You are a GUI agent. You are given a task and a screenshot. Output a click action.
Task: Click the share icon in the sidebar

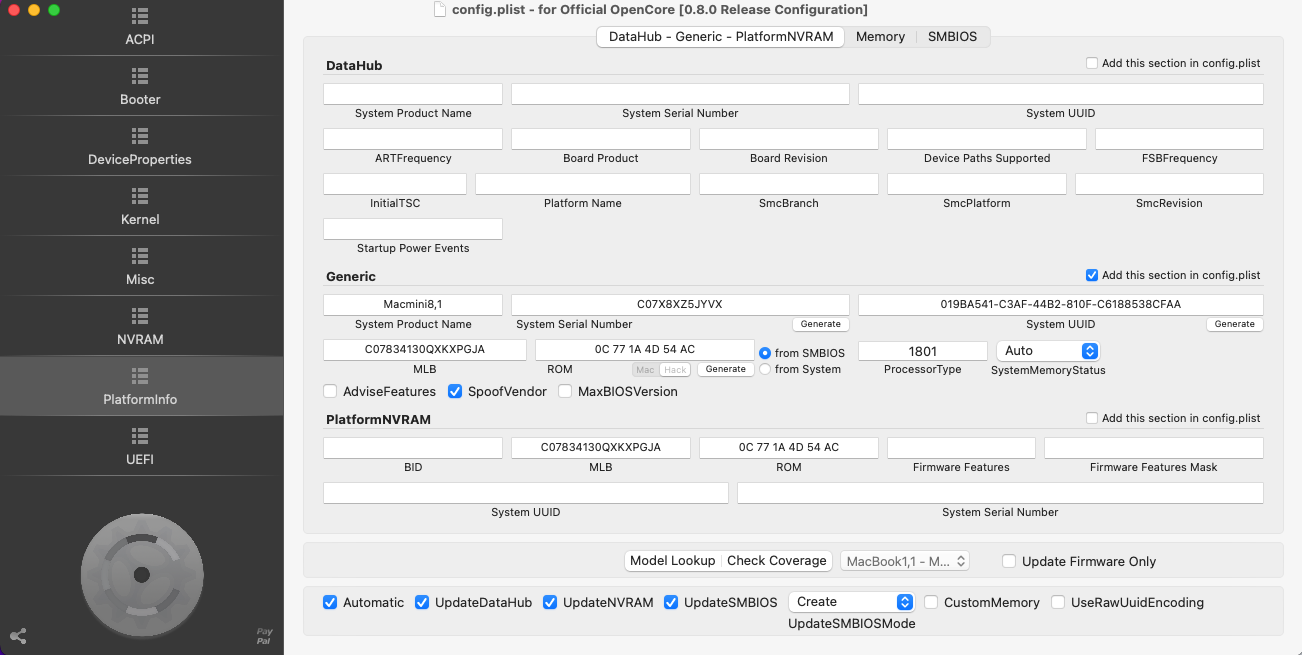point(18,636)
